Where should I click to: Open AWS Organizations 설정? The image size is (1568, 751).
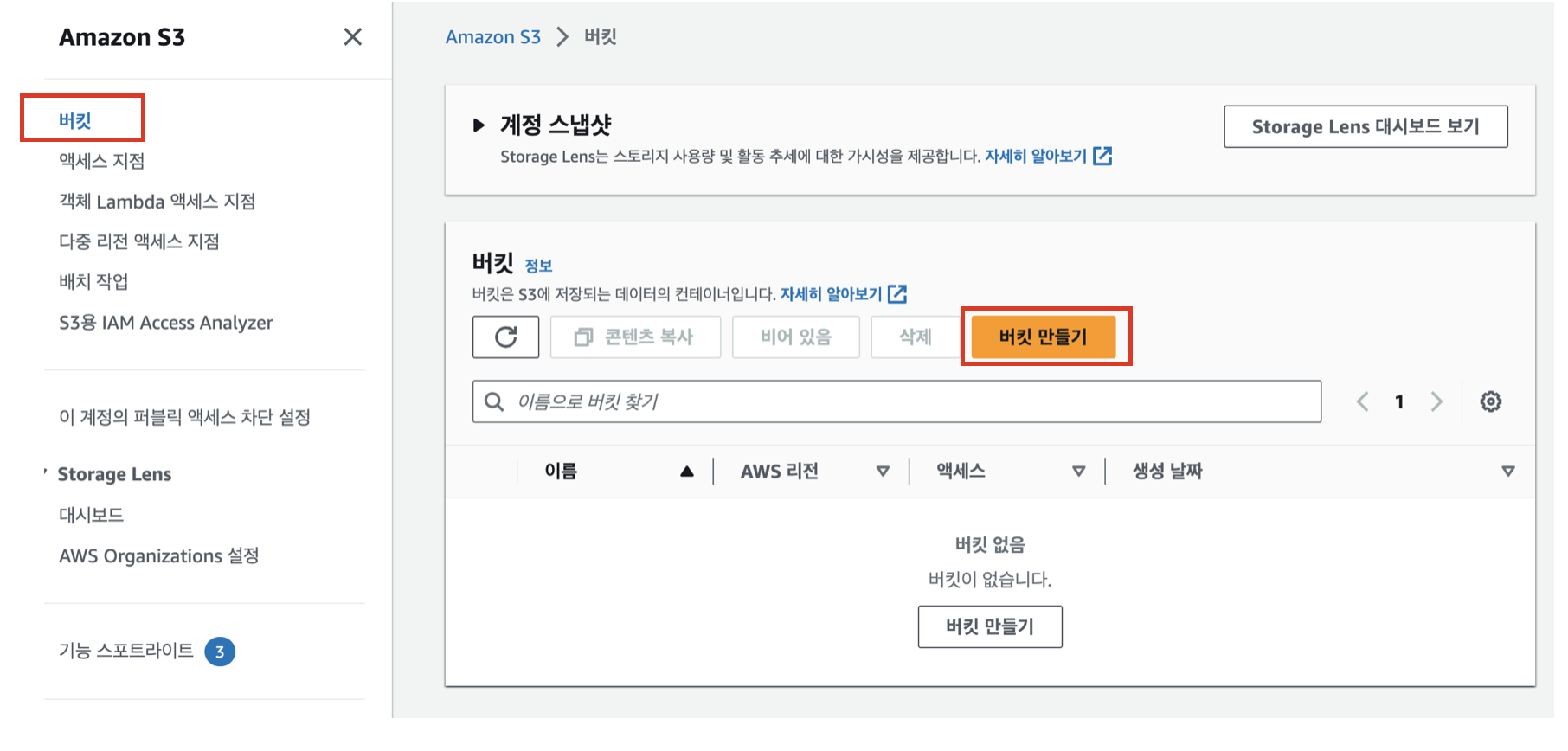tap(158, 556)
